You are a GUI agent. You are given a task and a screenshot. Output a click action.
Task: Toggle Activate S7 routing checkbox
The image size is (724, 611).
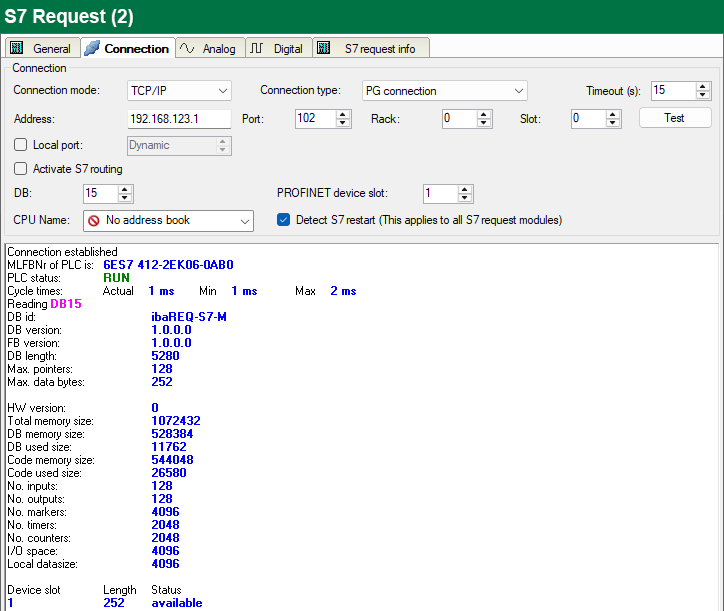[21, 169]
